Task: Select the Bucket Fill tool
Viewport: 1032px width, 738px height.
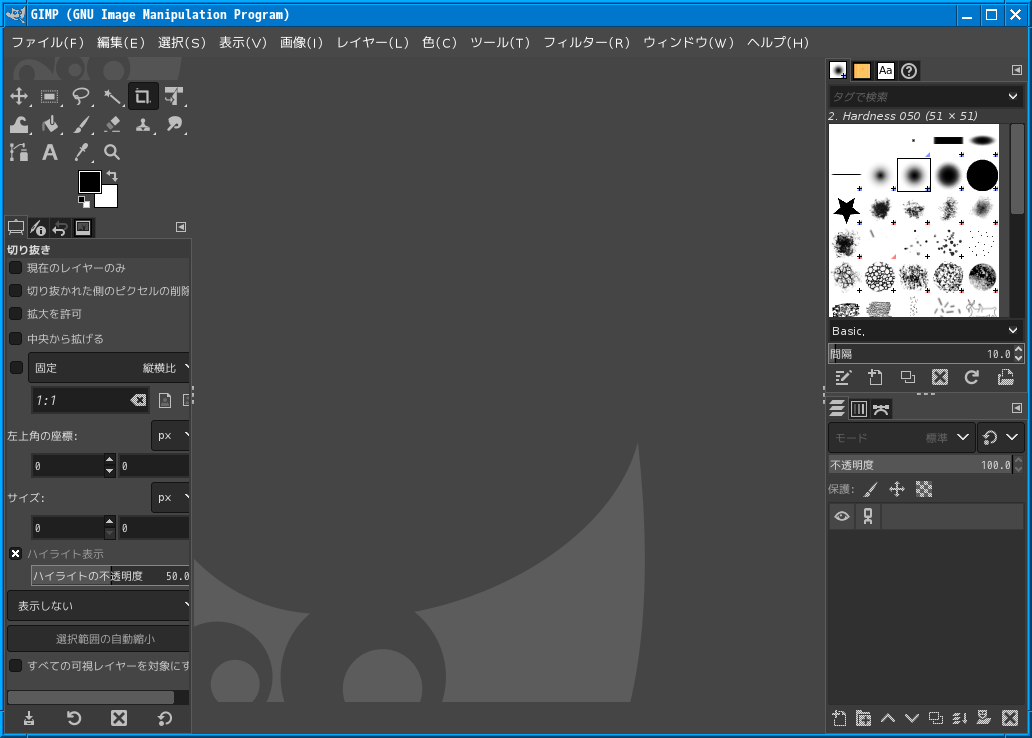Action: (x=50, y=125)
